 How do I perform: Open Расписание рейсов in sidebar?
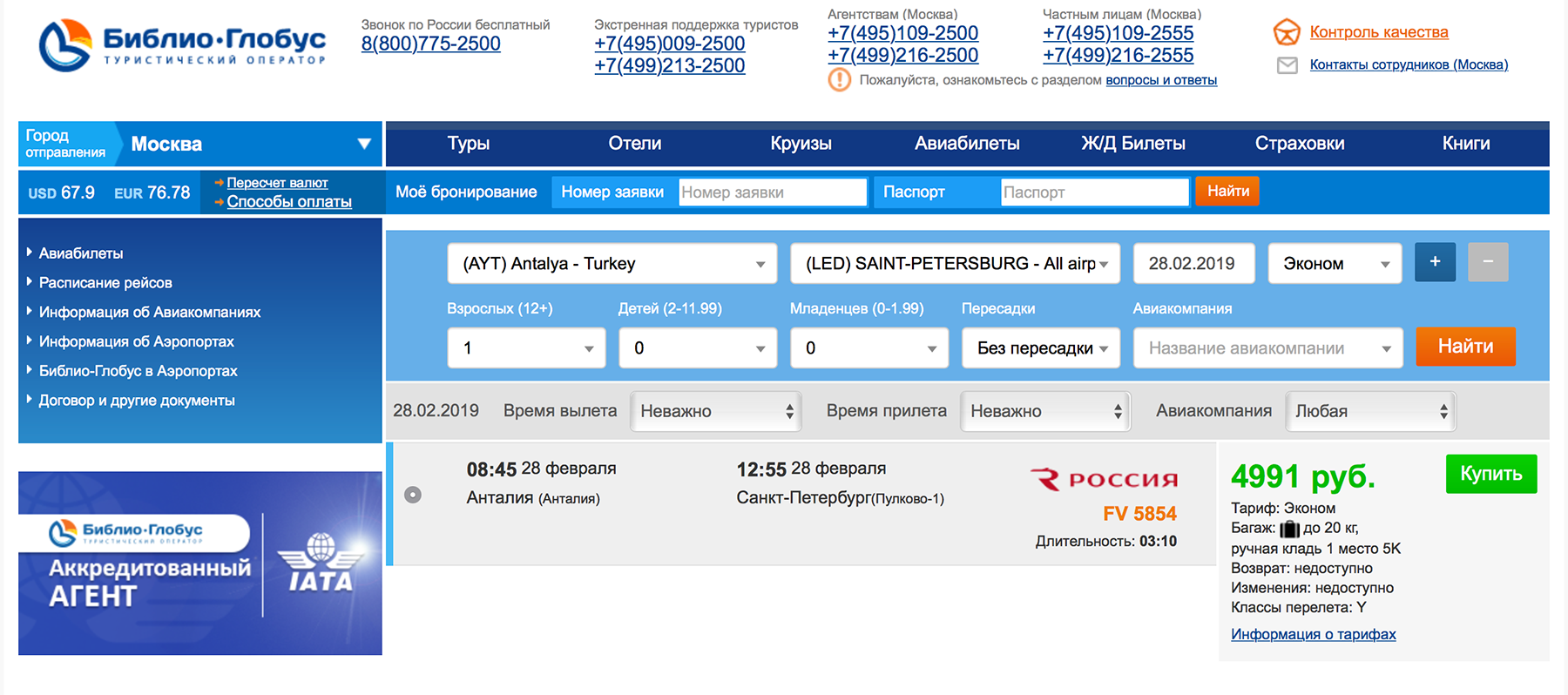(105, 283)
